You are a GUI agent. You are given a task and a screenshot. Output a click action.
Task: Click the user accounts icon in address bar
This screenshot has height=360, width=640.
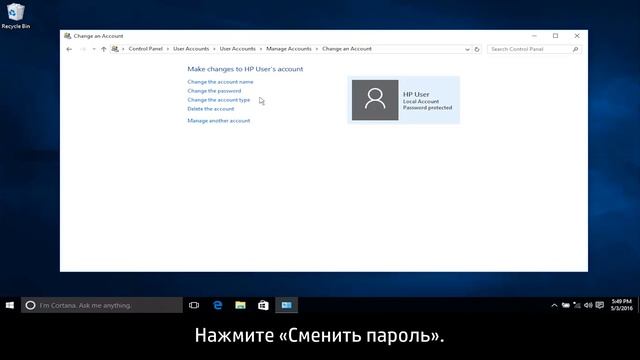point(115,49)
